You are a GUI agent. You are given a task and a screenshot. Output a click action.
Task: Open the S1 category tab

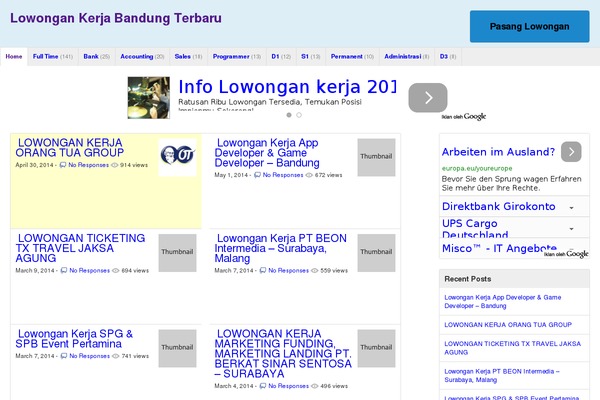(x=311, y=57)
